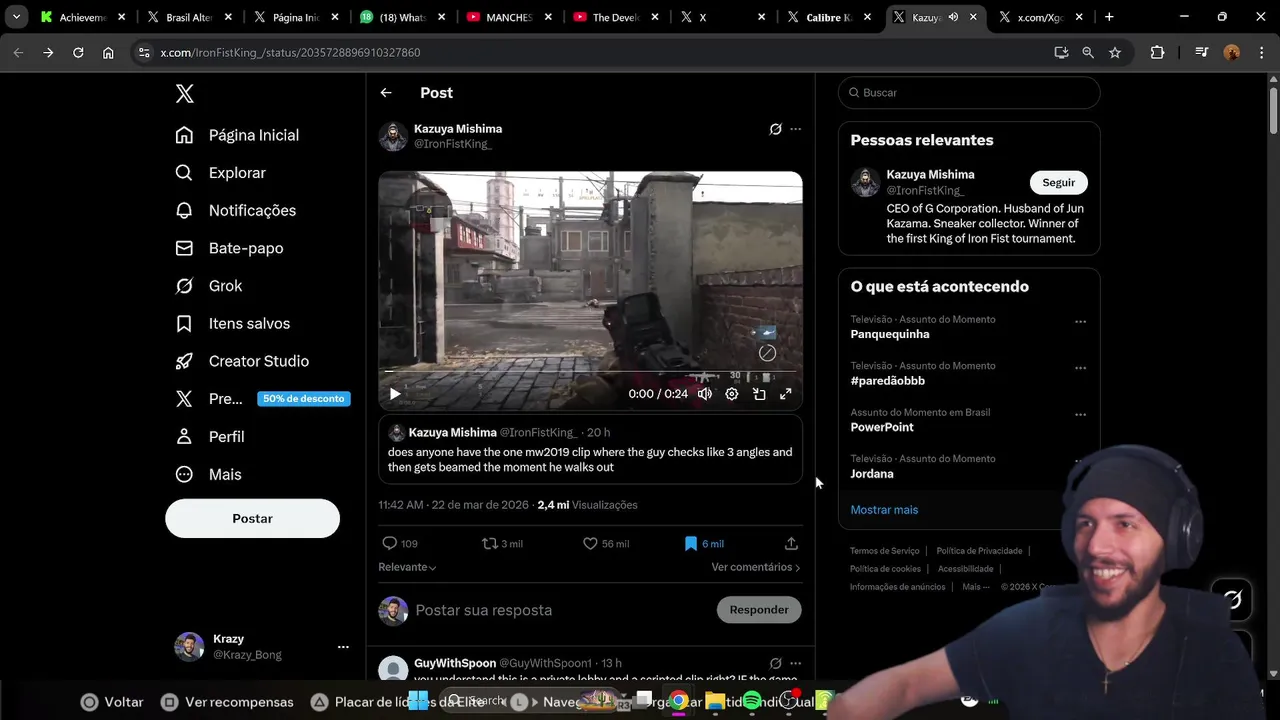Open File Explorer from the taskbar
Screen dimensions: 1280x720
pos(716,701)
